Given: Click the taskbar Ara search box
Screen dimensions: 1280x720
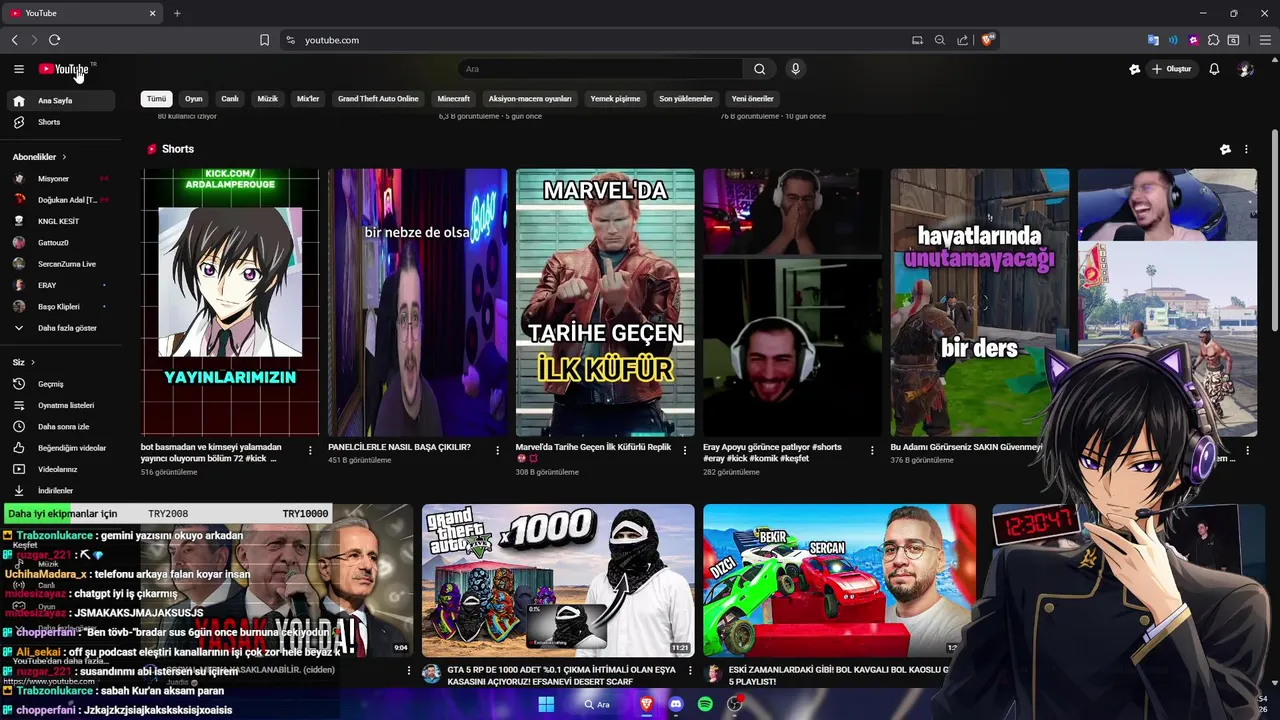Looking at the screenshot, I should click(x=597, y=705).
